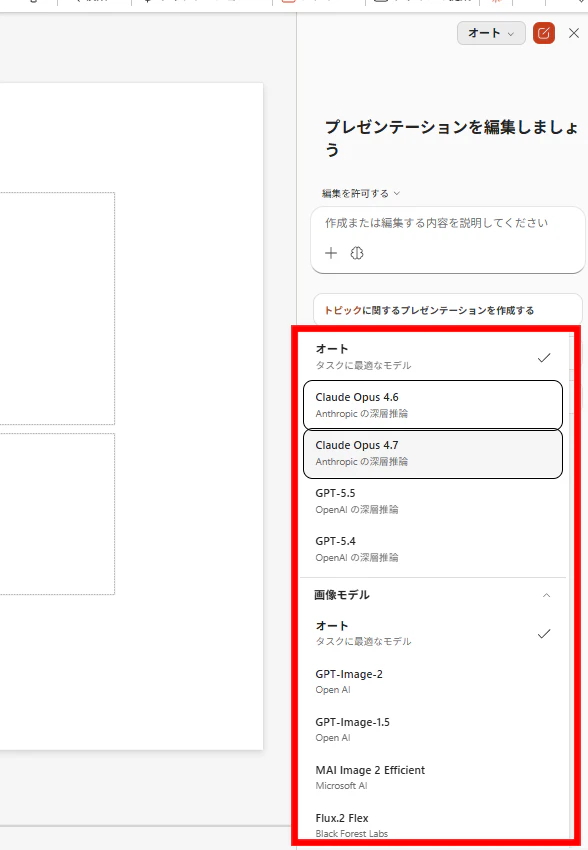588x850 pixels.
Task: Choose GPT-Image-1.5 image model
Action: [x=434, y=729]
